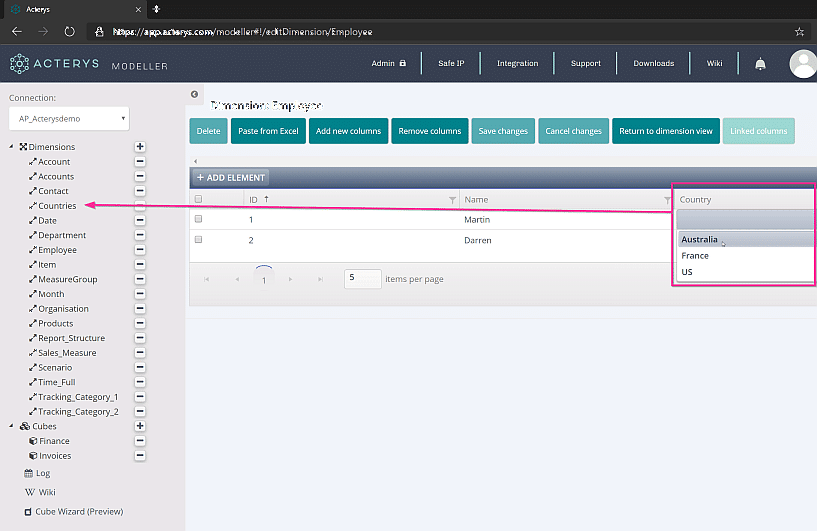817x531 pixels.
Task: Click the minus icon next to Employee
Action: (140, 250)
